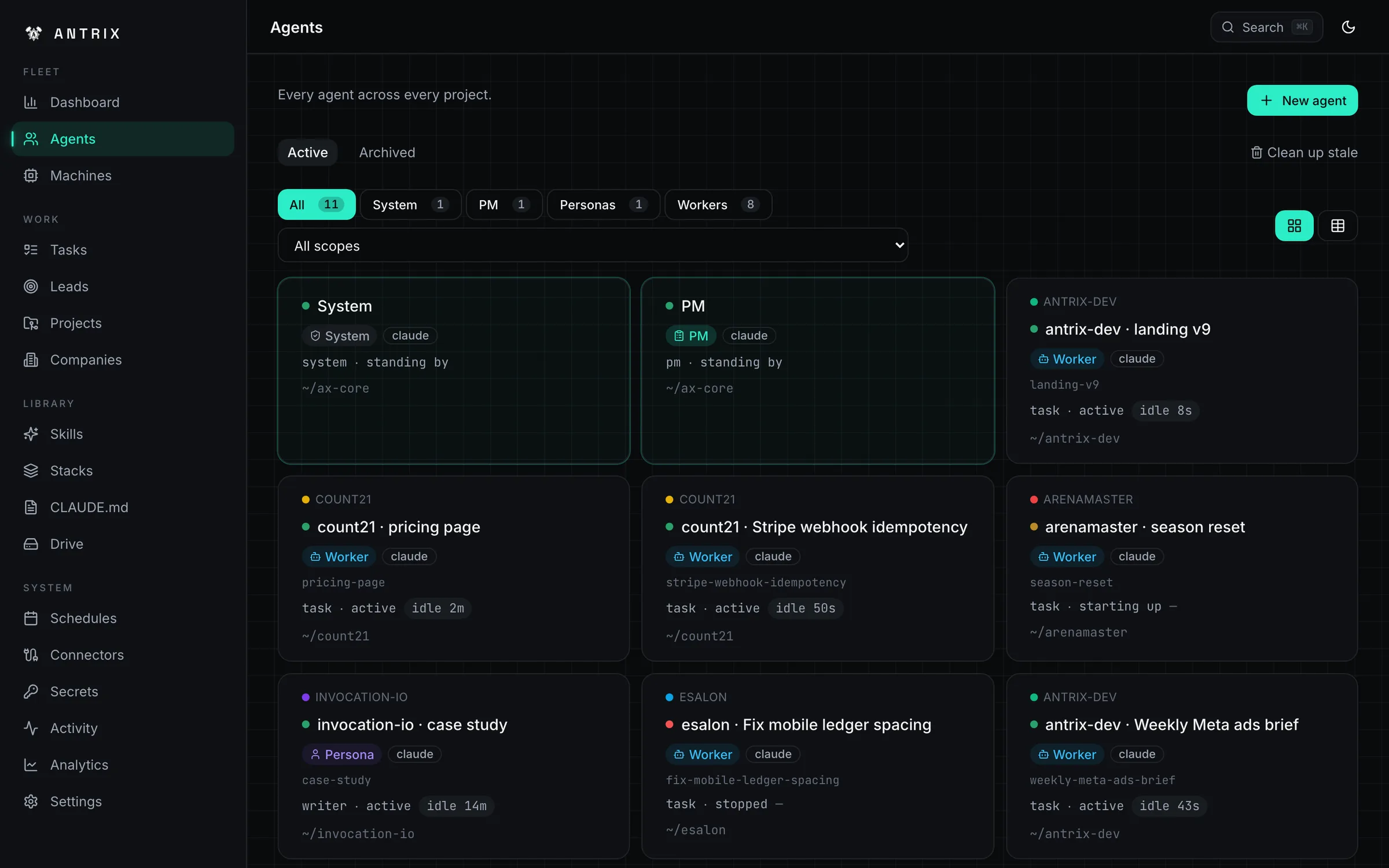Open the Projects sidebar entry
The width and height of the screenshot is (1389, 868).
coord(123,323)
